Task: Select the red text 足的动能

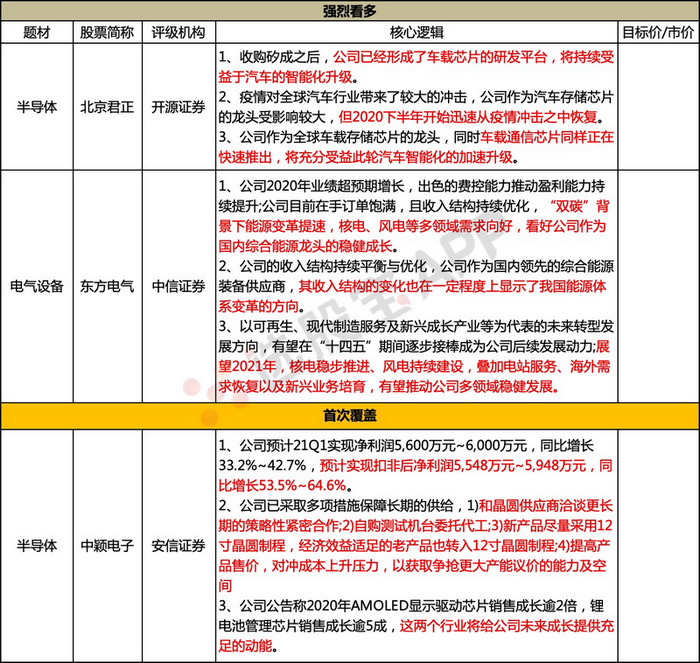Action: 245,646
